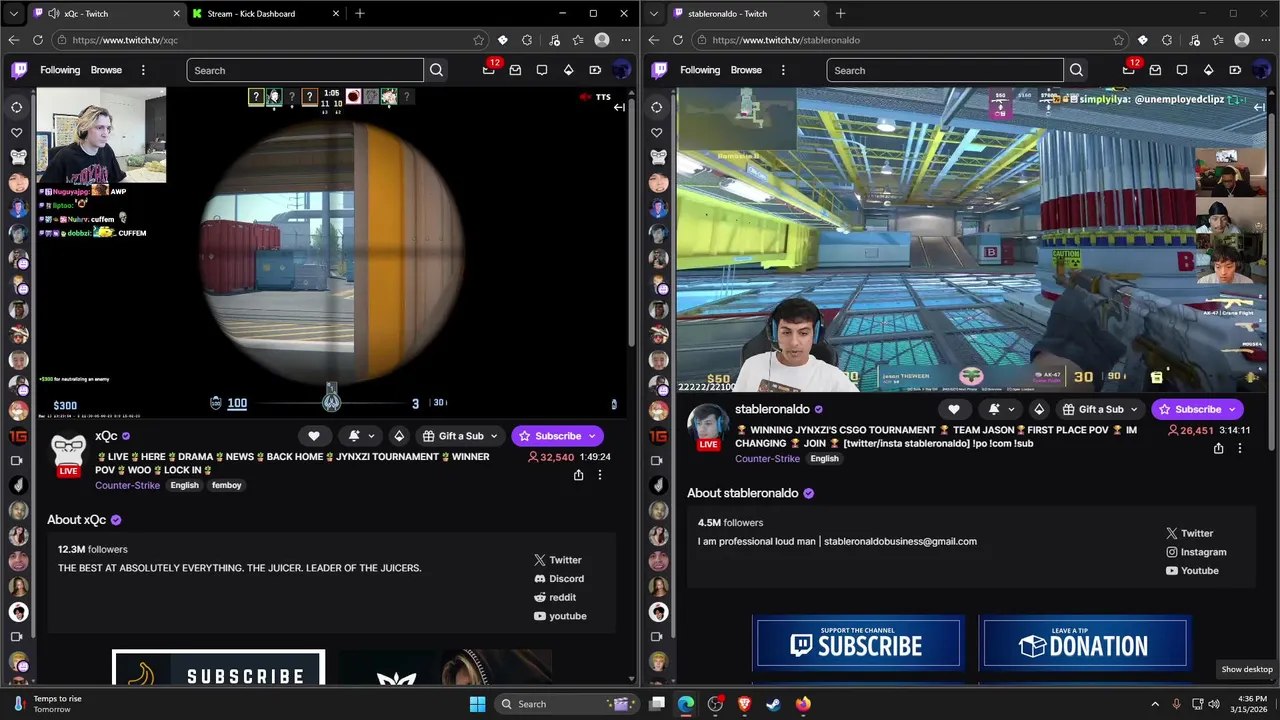Open chat bubble icon in xQc window top bar
This screenshot has width=1280, height=720.
pyautogui.click(x=541, y=70)
